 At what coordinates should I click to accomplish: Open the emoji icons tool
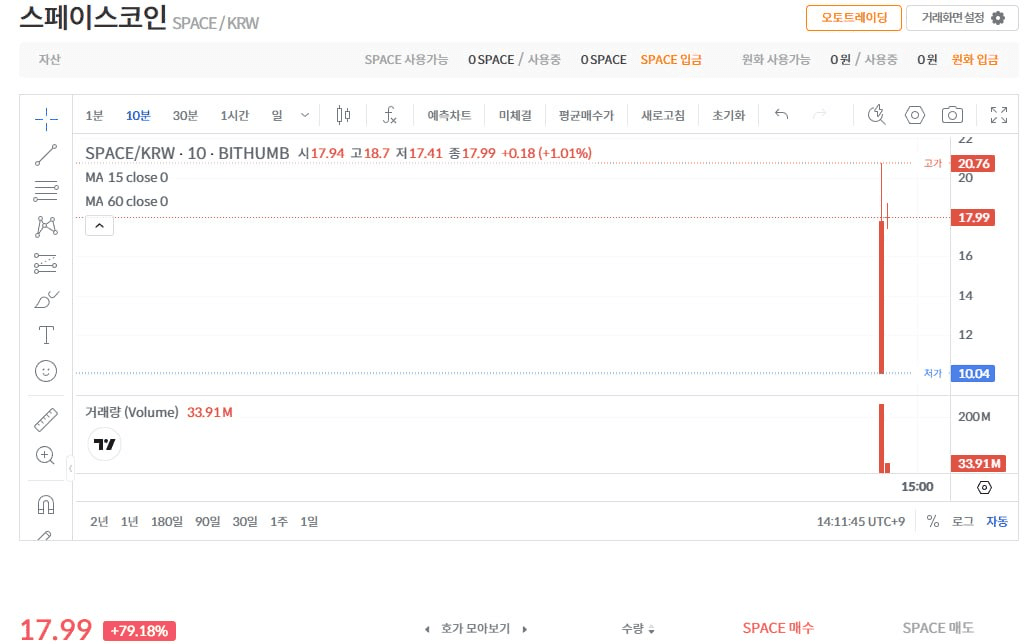(46, 372)
